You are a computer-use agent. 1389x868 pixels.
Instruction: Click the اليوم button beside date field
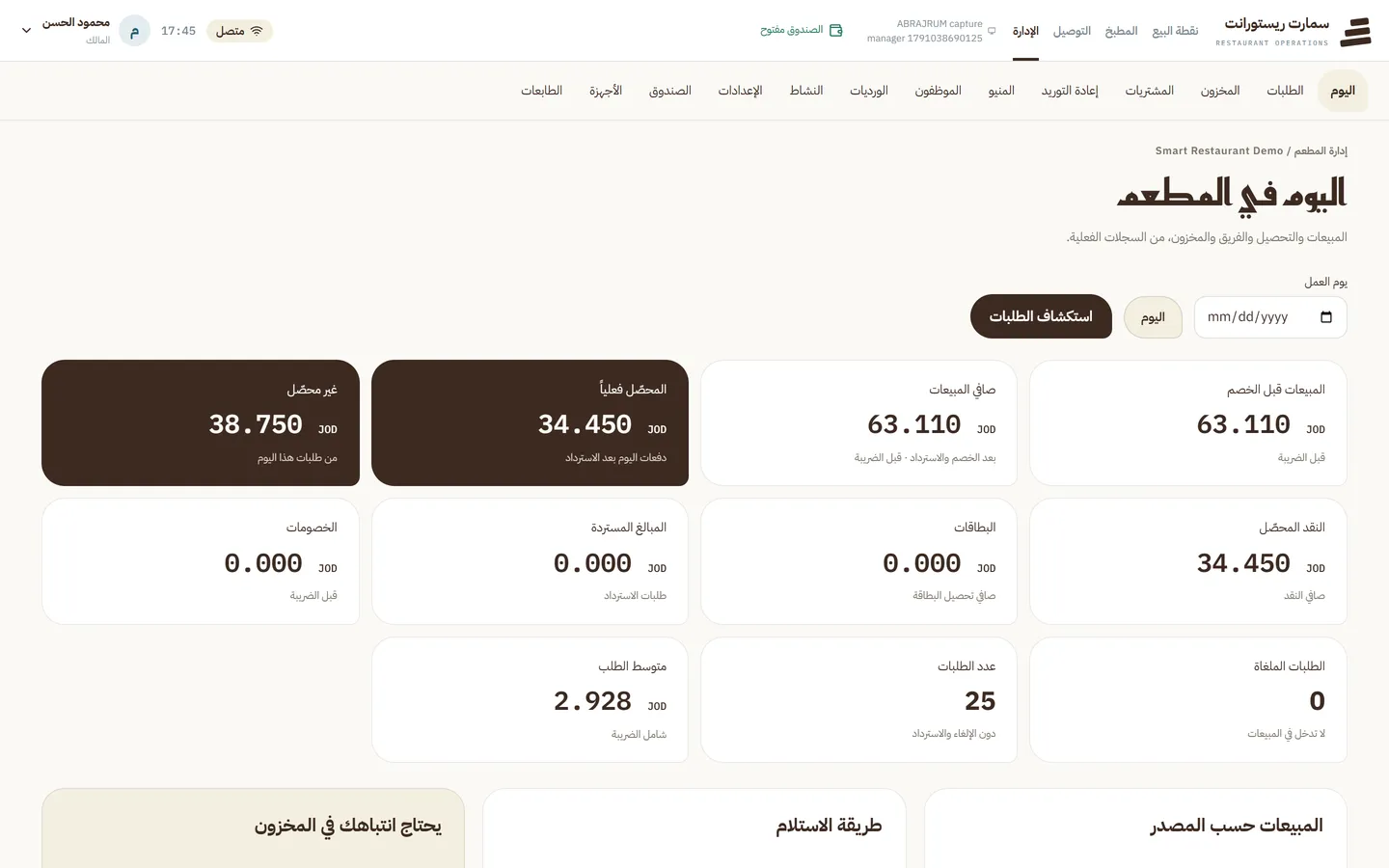point(1153,317)
